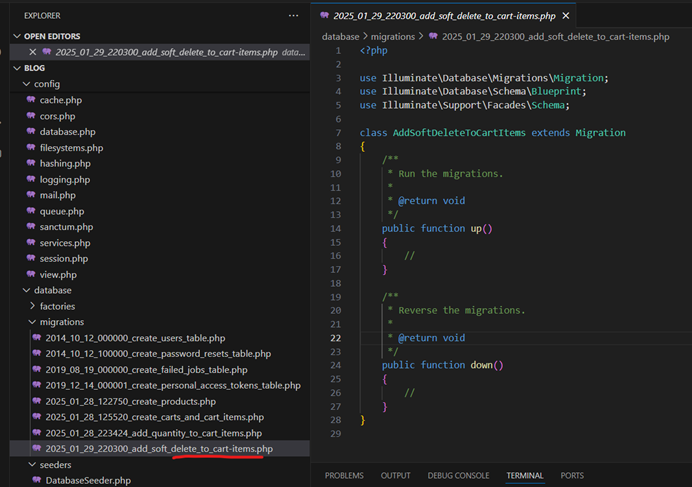The height and width of the screenshot is (487, 692).
Task: Click the PHP icon beside filesystems.php
Action: [31, 147]
